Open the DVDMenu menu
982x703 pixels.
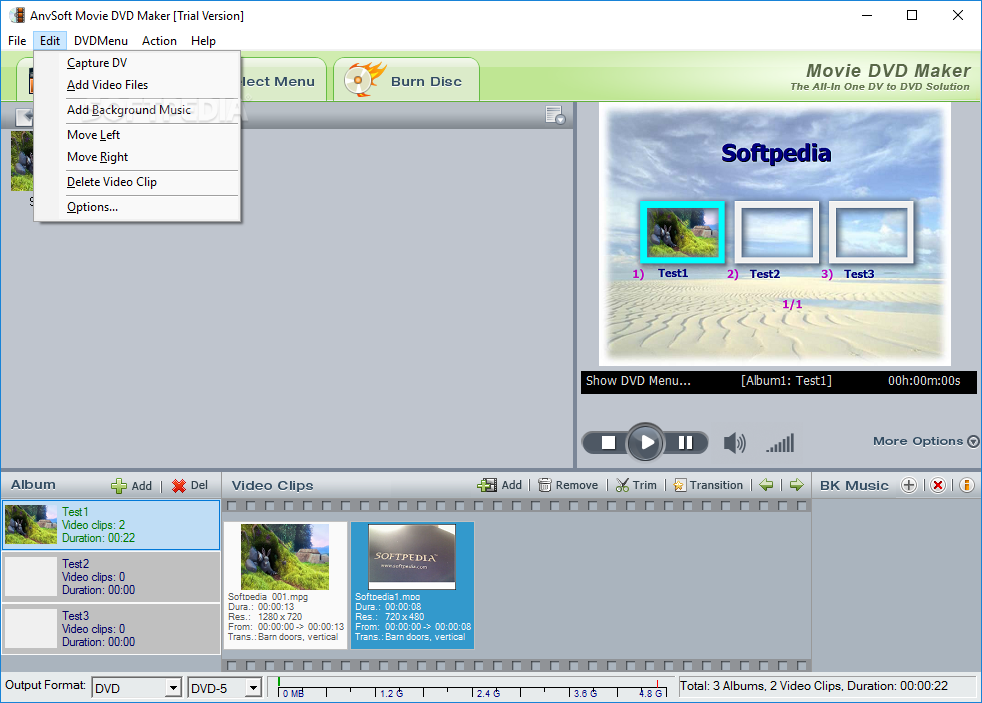point(101,41)
